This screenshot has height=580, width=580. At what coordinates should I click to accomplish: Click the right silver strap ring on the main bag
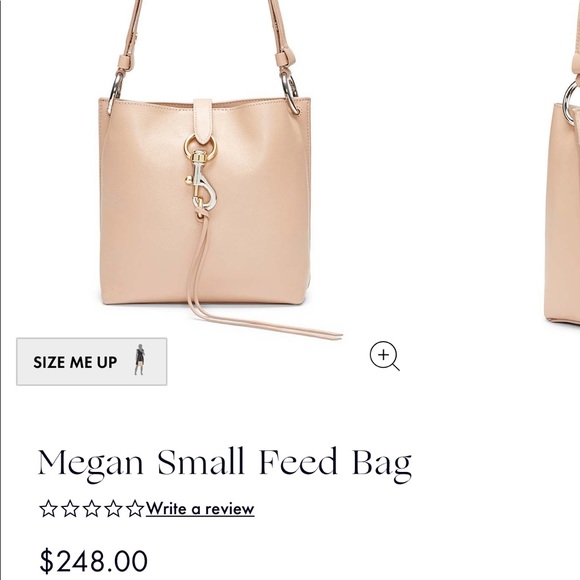point(290,93)
